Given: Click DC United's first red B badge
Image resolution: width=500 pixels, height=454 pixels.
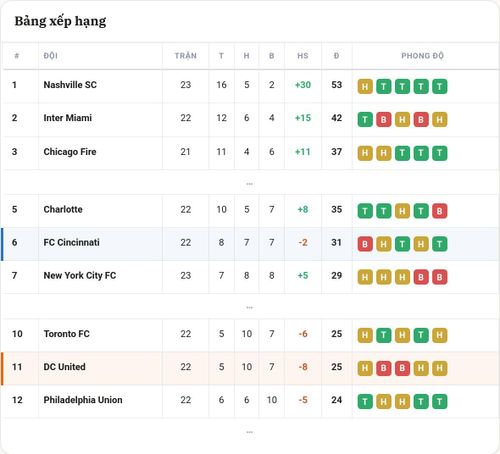Looking at the screenshot, I should coord(384,368).
